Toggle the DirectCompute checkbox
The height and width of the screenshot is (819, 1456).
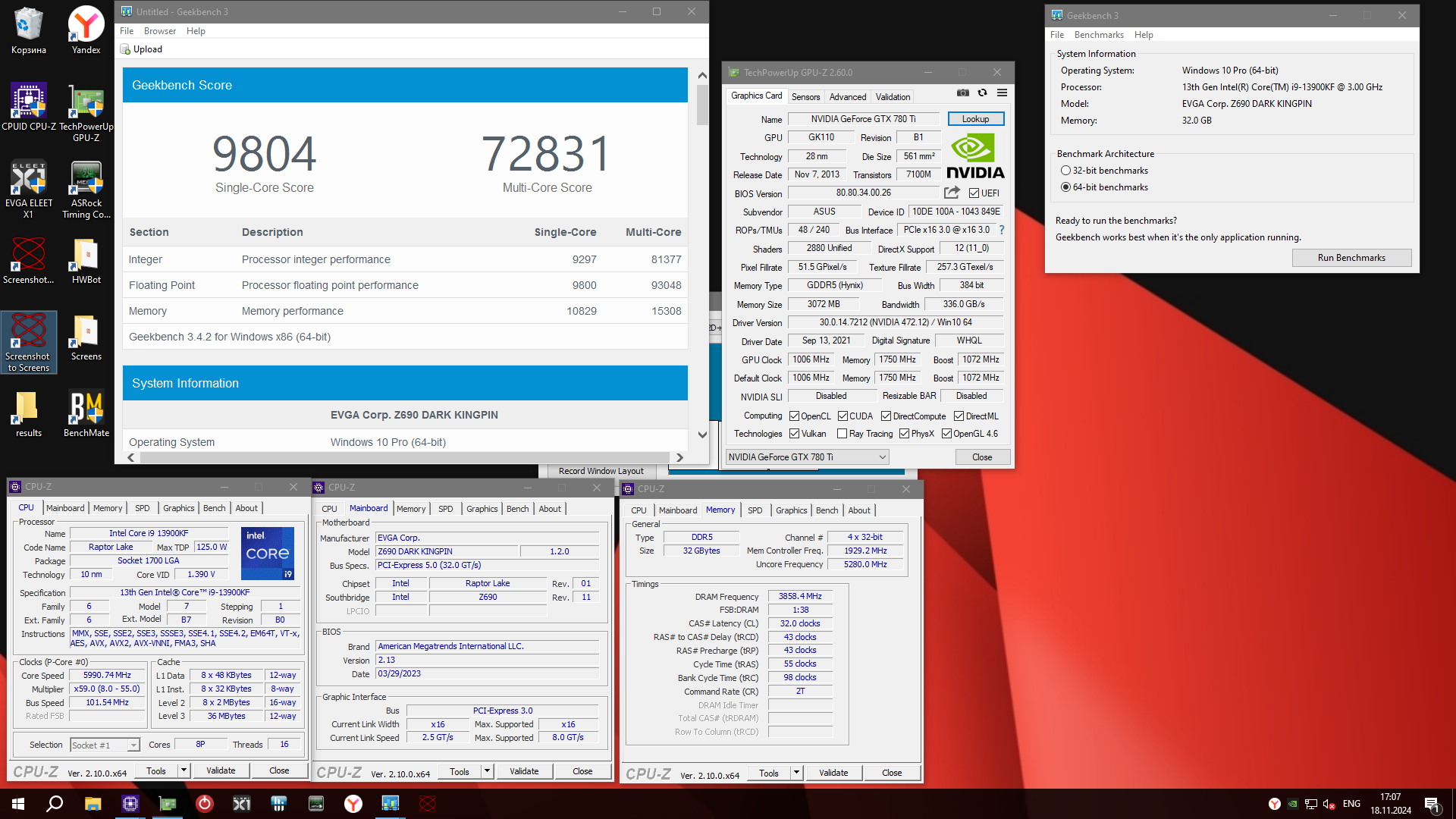point(886,416)
